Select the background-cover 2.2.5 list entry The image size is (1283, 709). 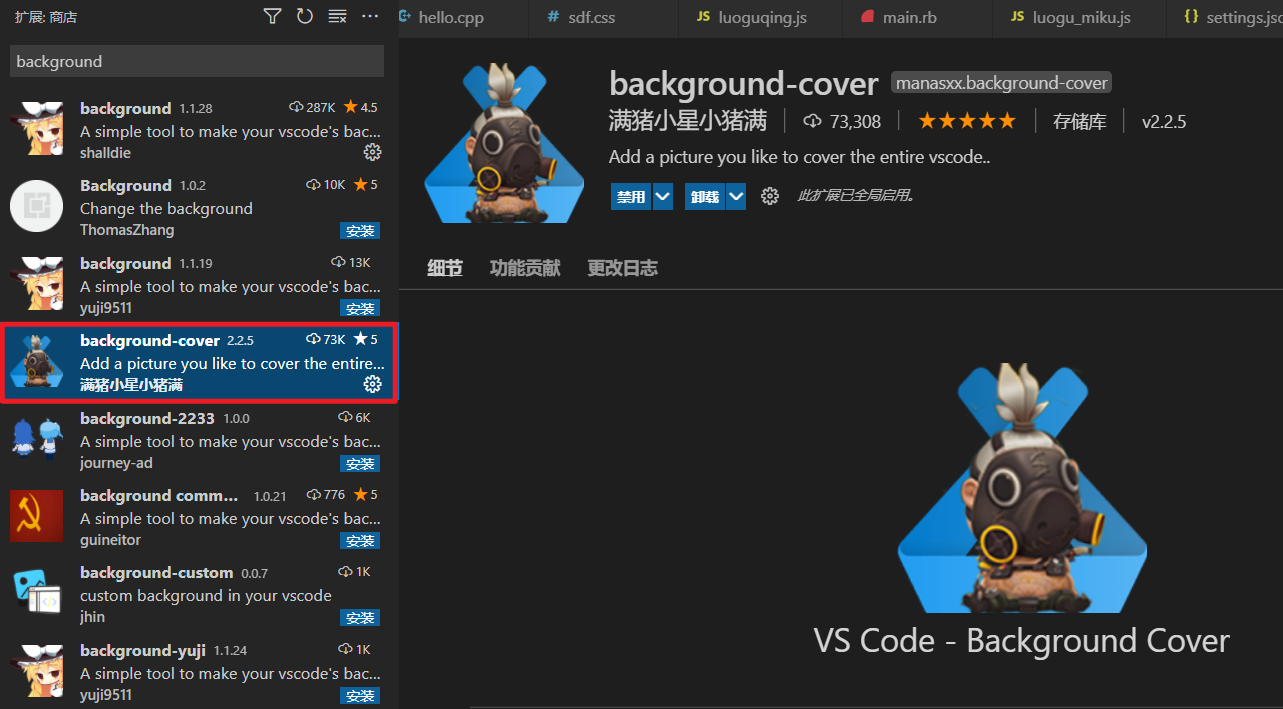coord(199,362)
